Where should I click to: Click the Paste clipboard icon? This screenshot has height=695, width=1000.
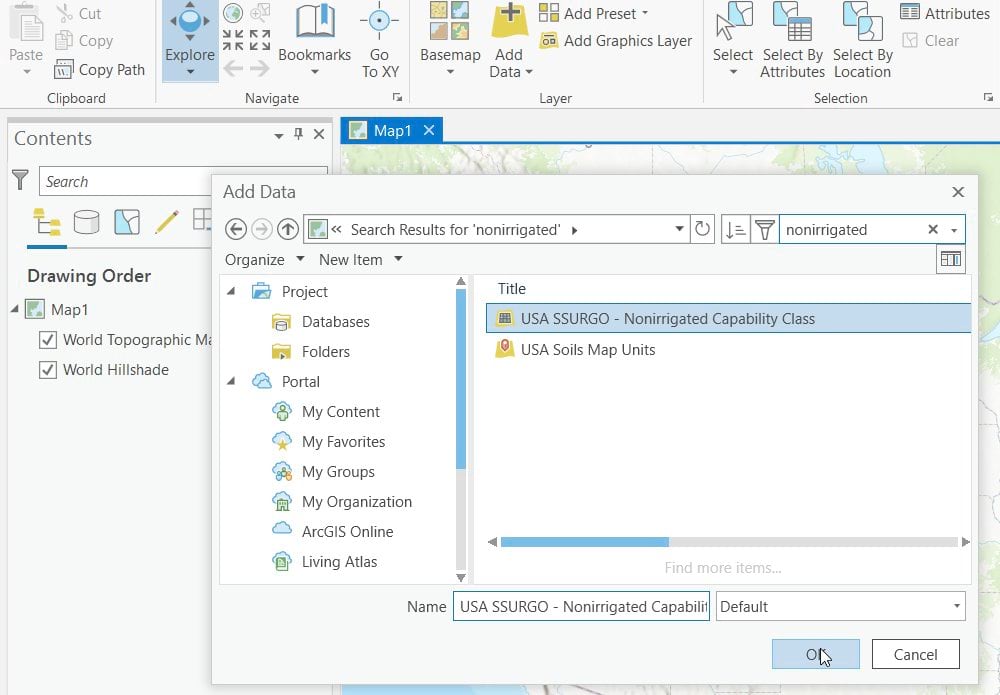[26, 24]
